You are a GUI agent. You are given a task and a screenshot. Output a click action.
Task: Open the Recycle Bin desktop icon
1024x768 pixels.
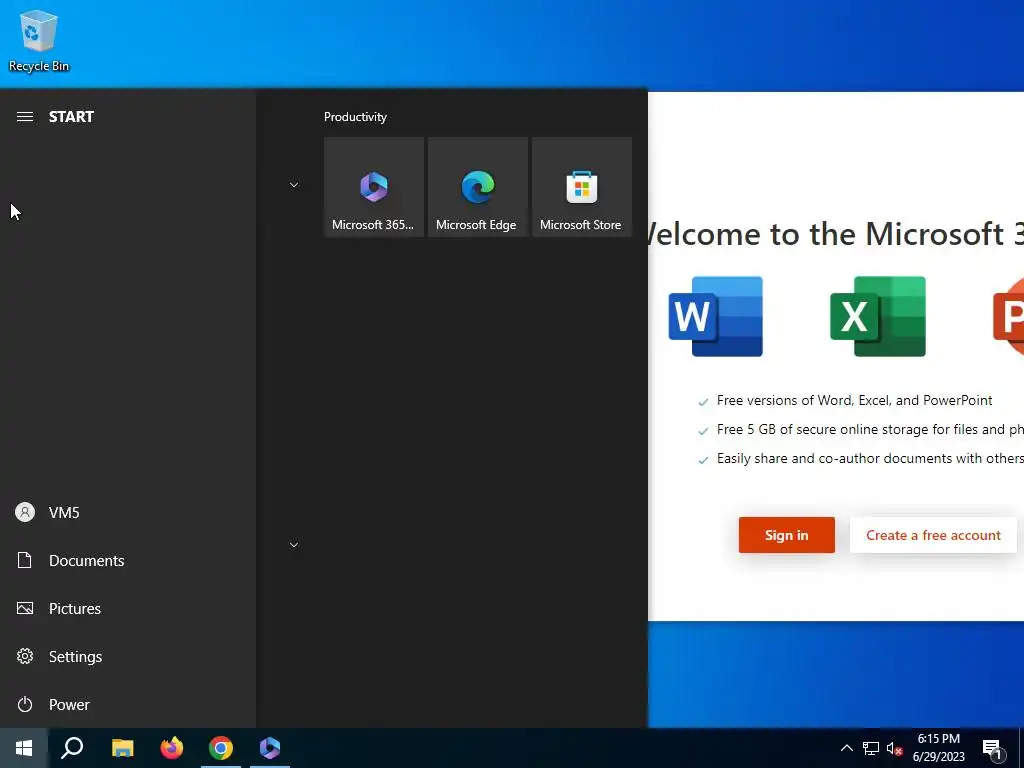tap(39, 40)
